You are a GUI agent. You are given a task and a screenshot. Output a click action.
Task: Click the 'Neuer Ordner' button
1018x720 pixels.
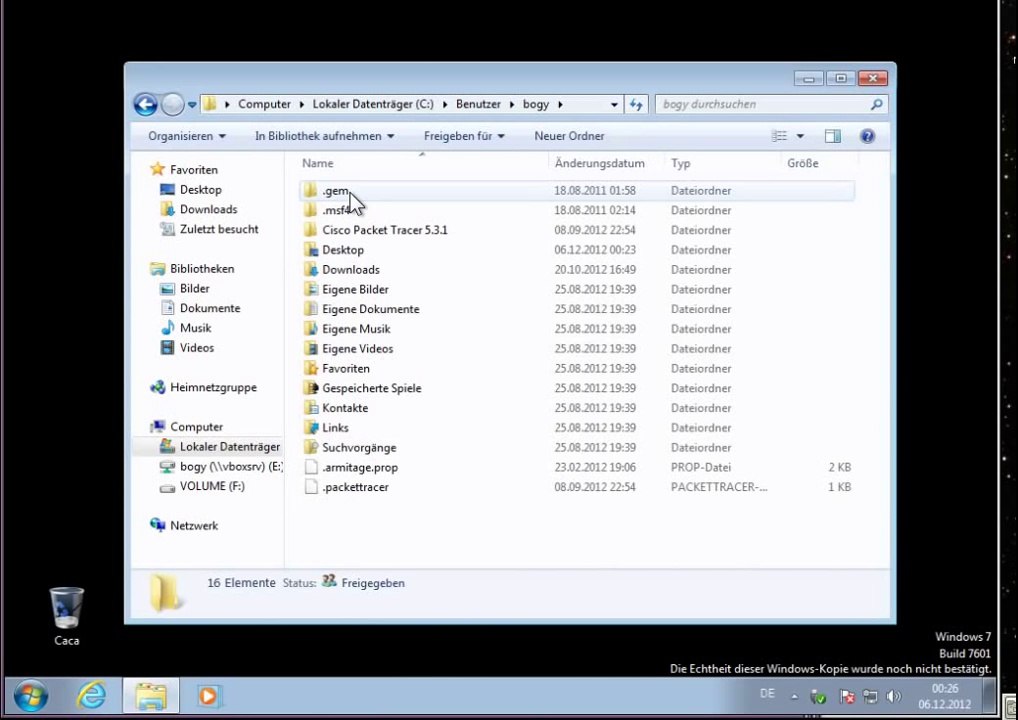tap(569, 136)
